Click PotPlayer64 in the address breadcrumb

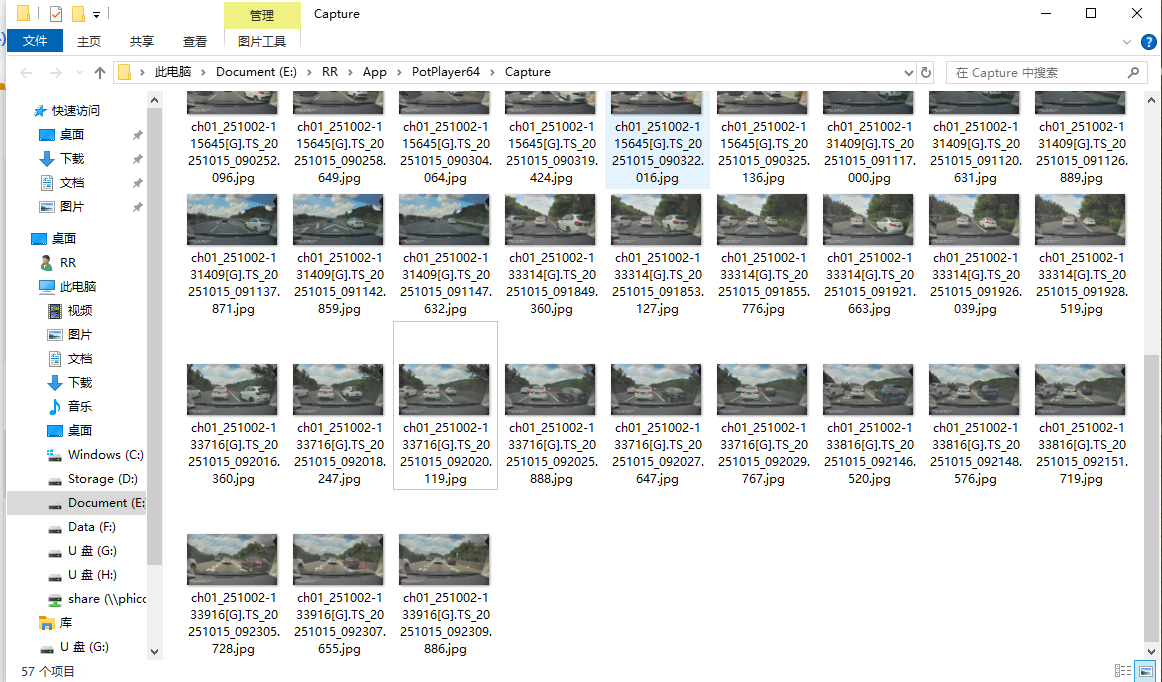(x=445, y=72)
